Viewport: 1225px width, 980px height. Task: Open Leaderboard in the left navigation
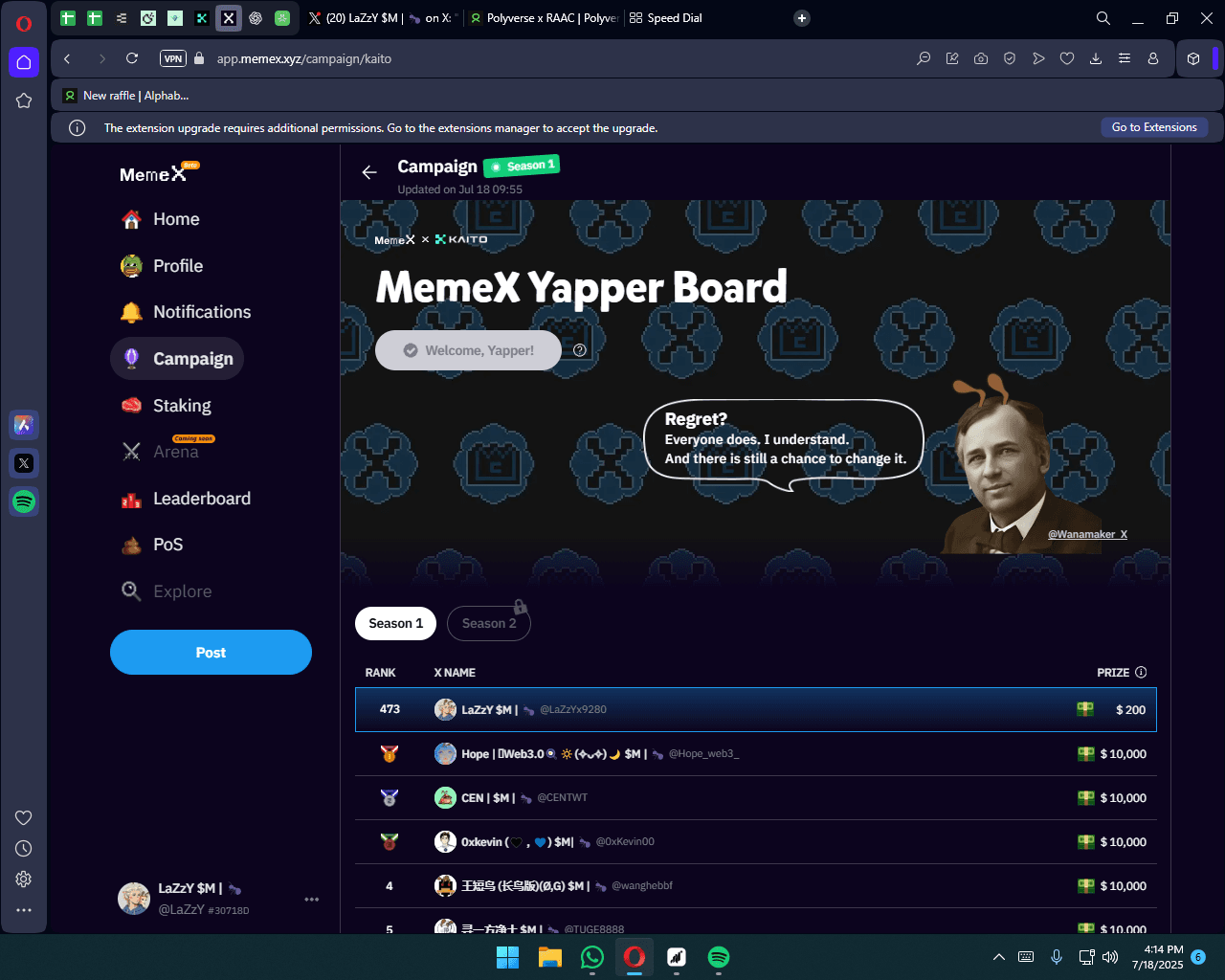[201, 499]
